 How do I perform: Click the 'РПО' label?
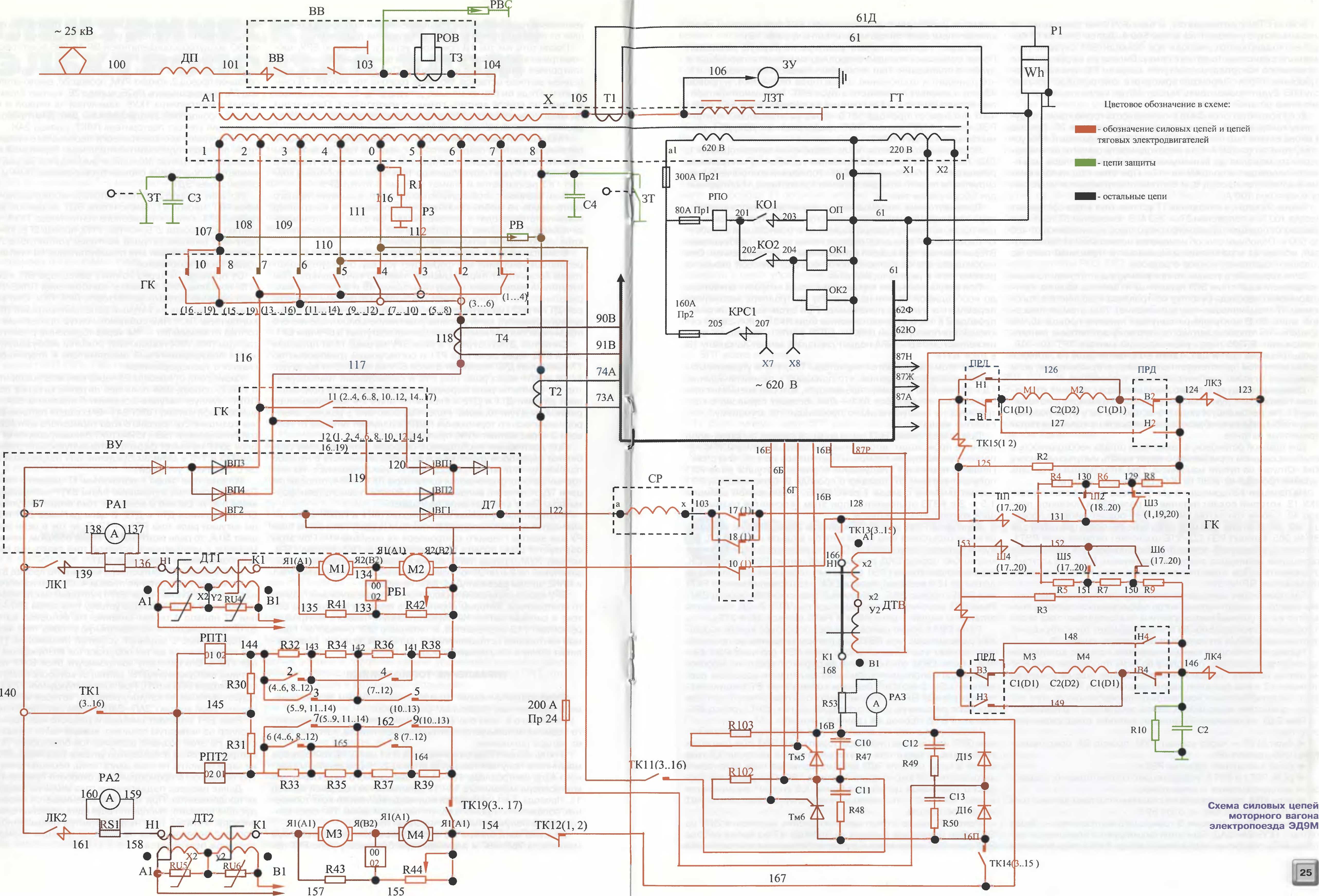718,196
